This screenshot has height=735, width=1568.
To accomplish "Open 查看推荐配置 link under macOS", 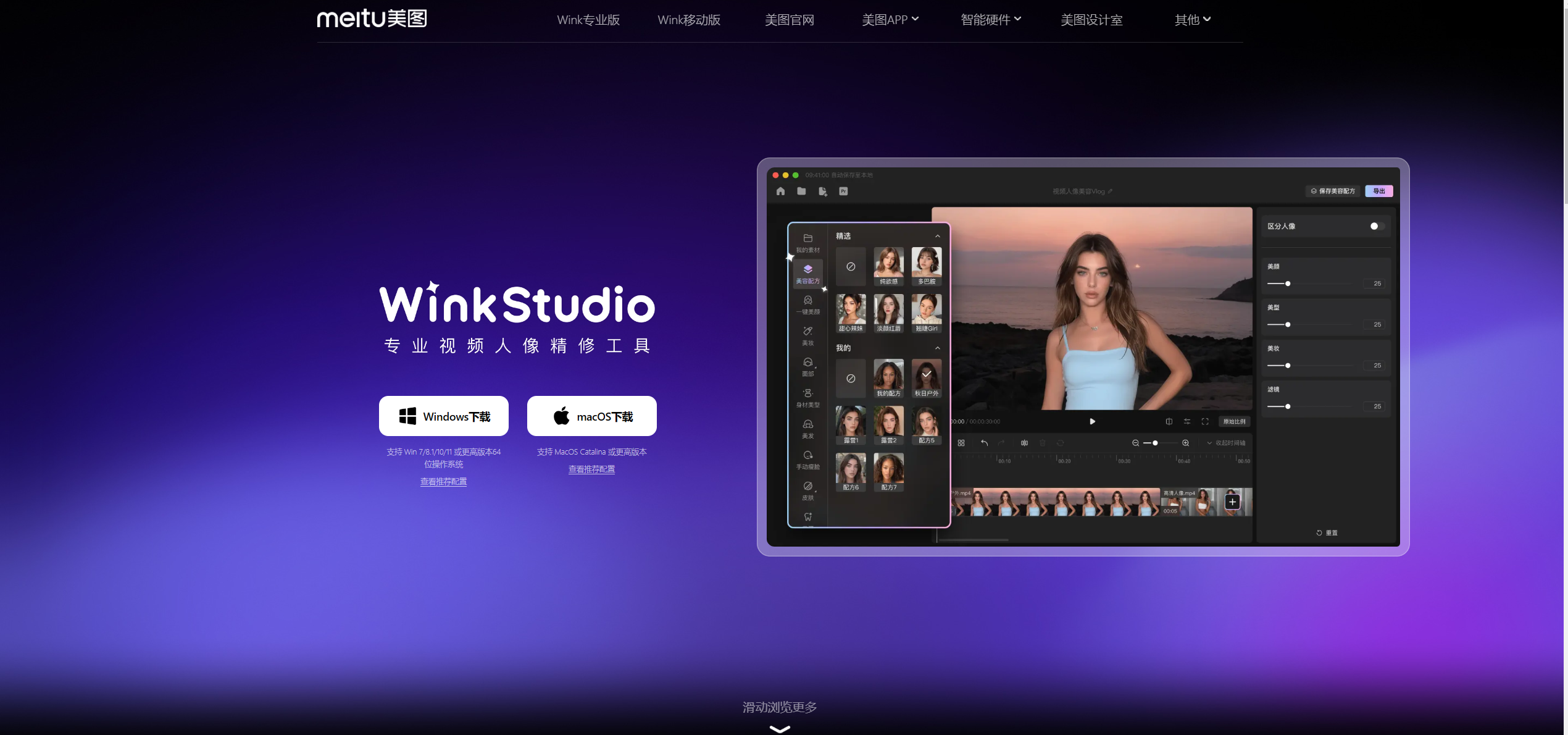I will 591,469.
